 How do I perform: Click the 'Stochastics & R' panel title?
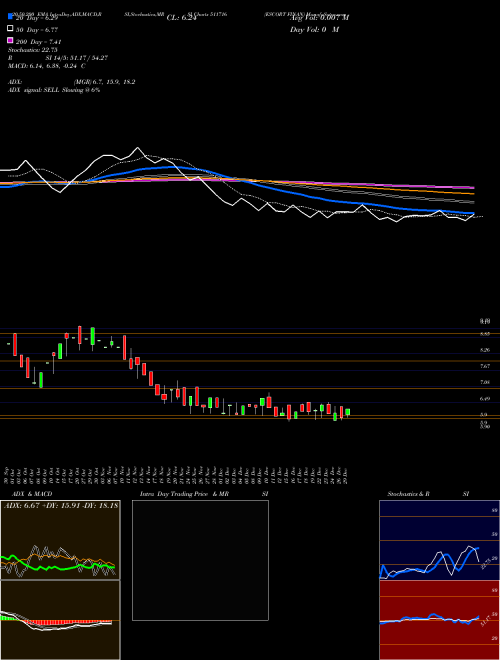(409, 494)
